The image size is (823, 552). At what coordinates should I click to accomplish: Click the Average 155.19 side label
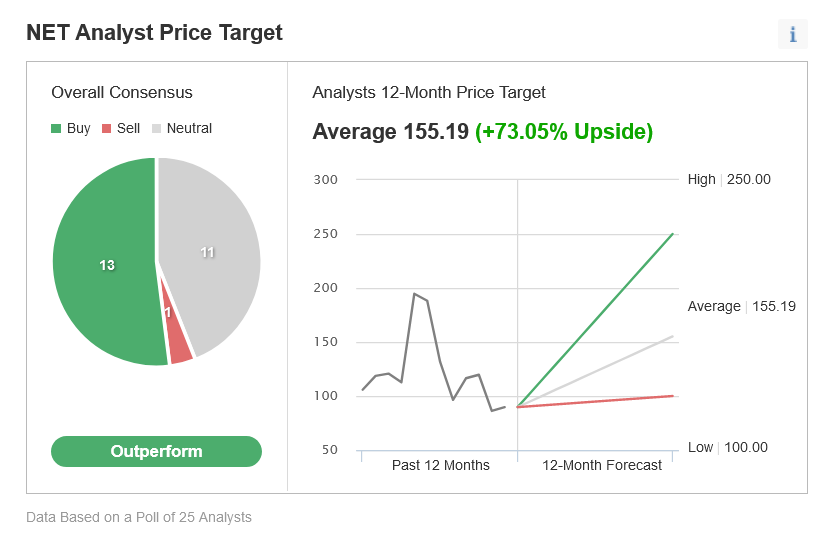742,306
